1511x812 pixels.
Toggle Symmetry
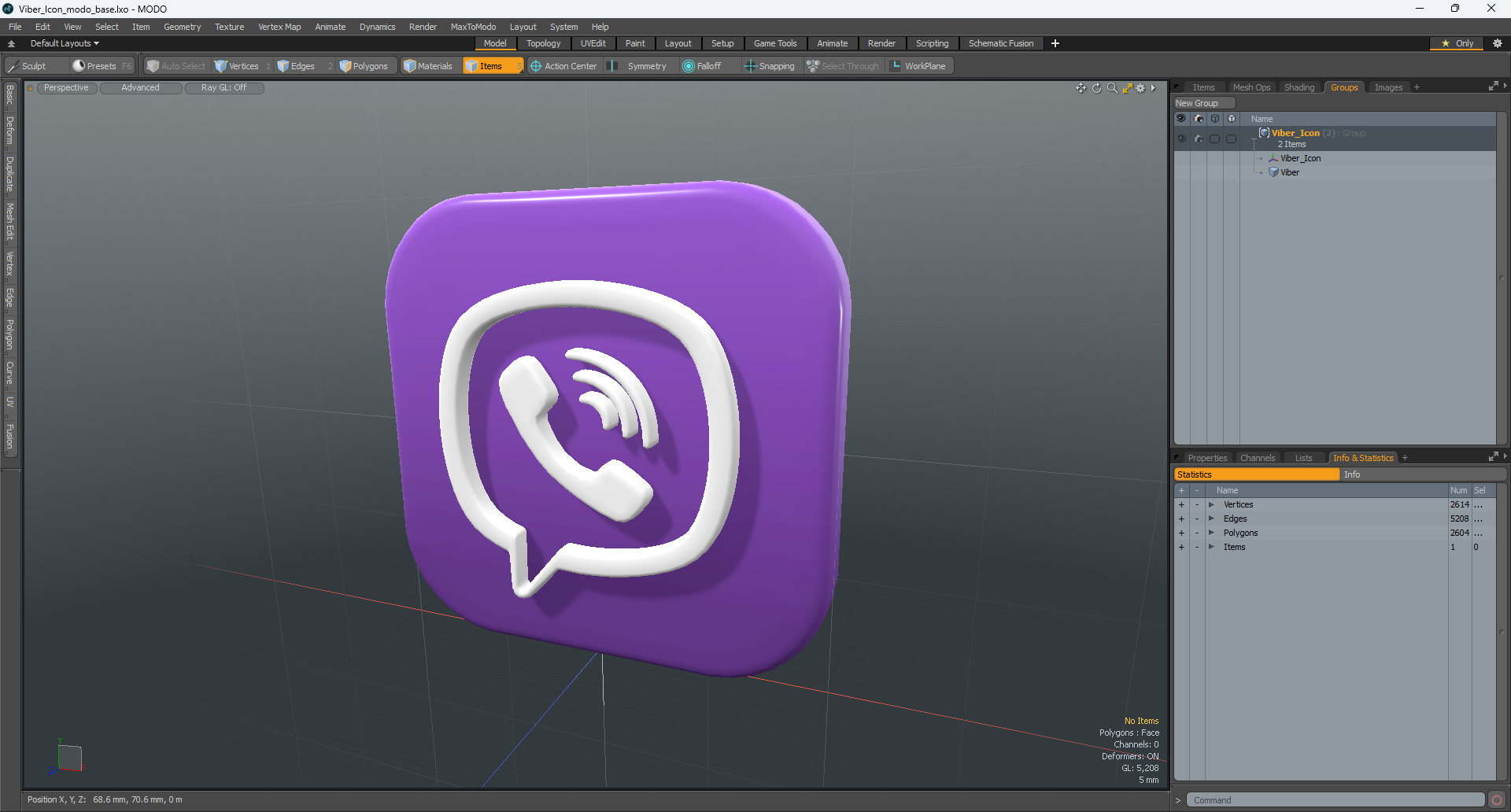pos(638,66)
